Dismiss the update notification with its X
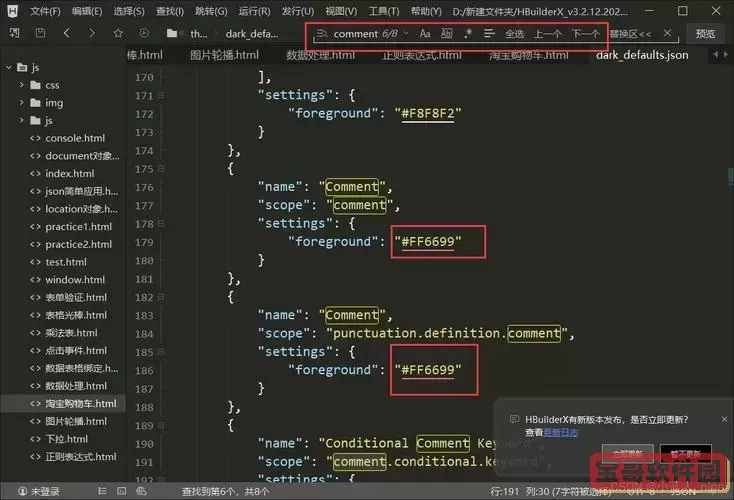Viewport: 734px width, 500px height. click(724, 419)
